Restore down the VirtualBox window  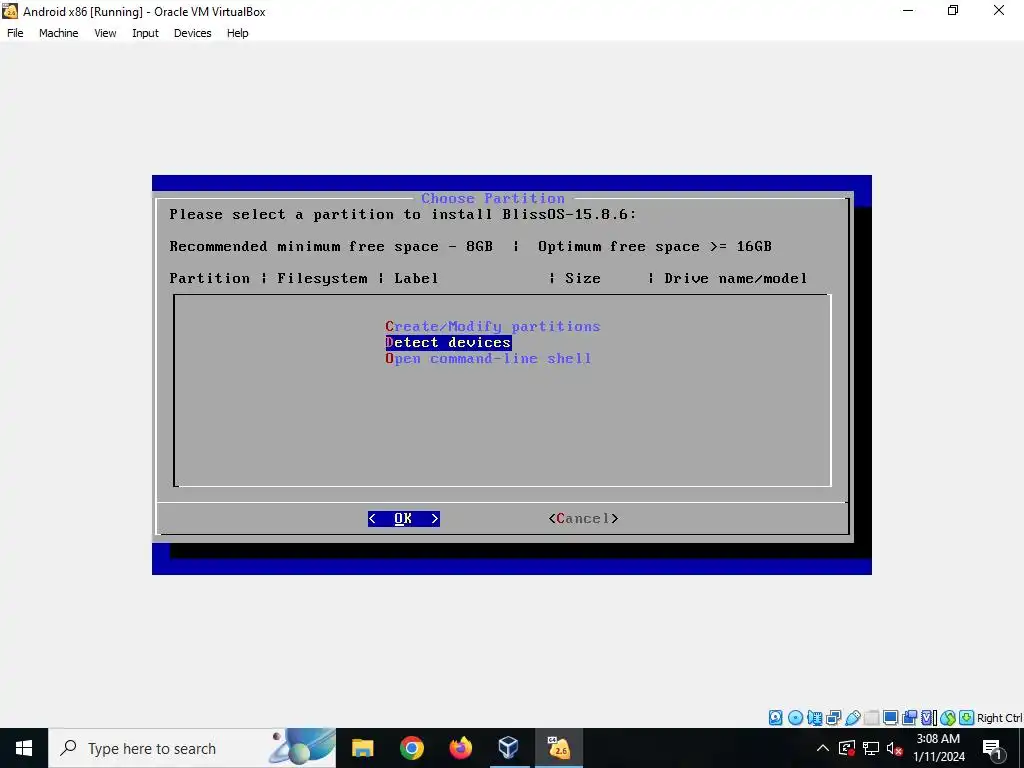pyautogui.click(x=953, y=10)
